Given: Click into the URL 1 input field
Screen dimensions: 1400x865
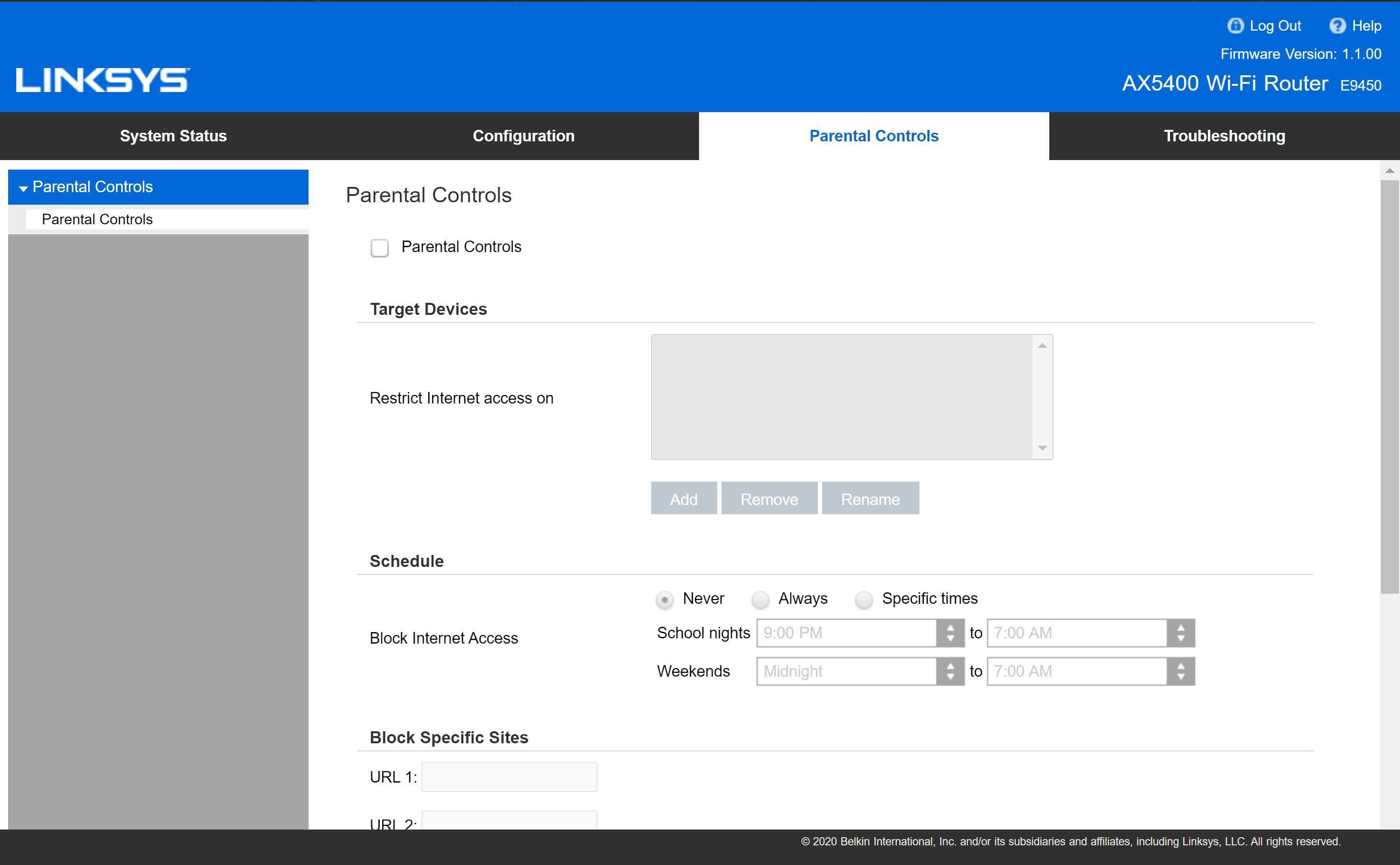Looking at the screenshot, I should point(509,777).
